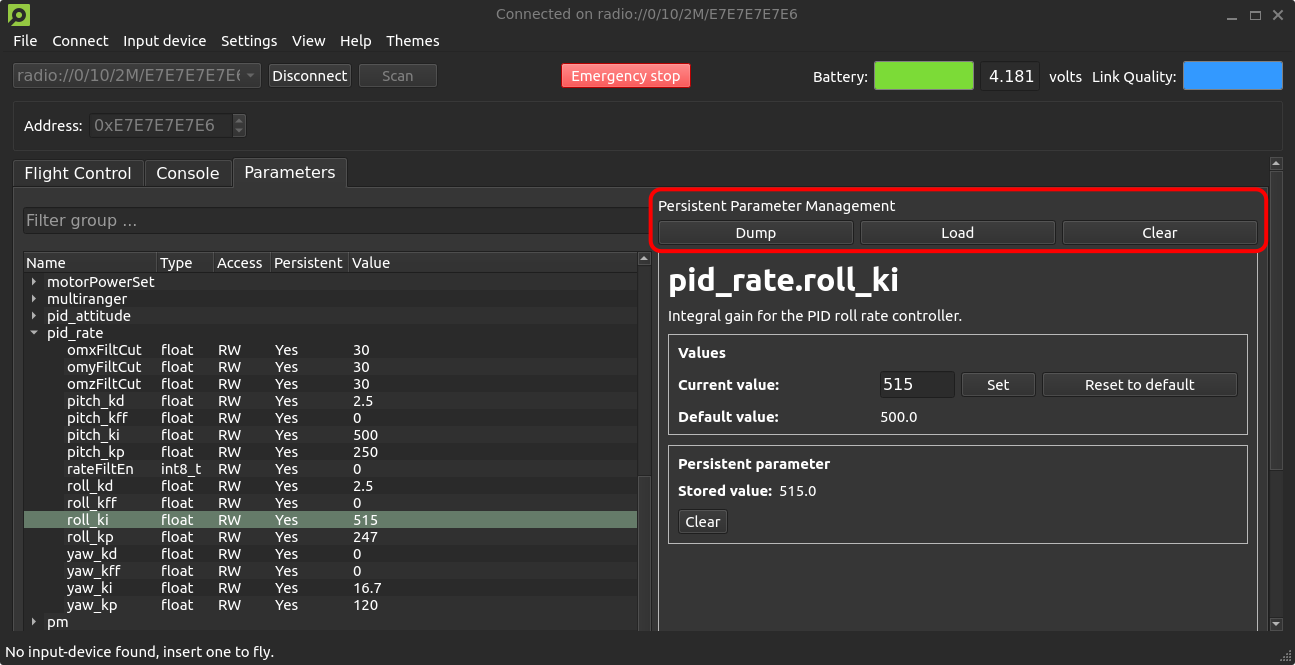Click the Dump persistent parameters button
The image size is (1295, 665).
[x=756, y=233]
